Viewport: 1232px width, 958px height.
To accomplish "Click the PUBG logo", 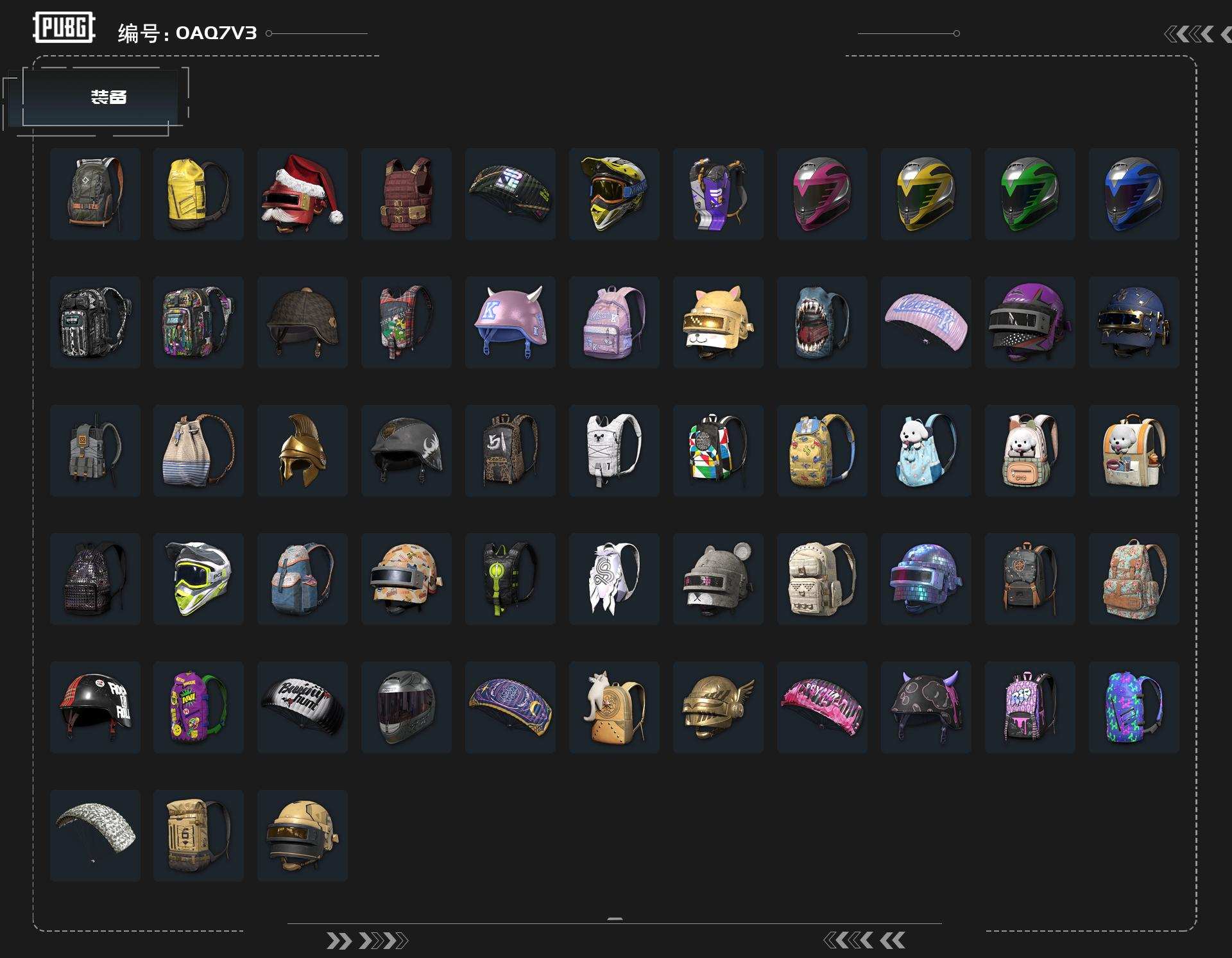I will tap(64, 28).
